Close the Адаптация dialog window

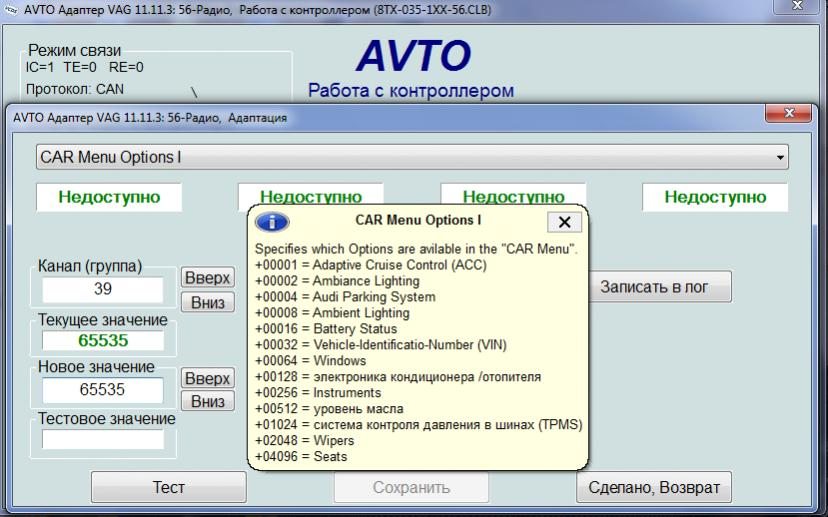click(788, 113)
